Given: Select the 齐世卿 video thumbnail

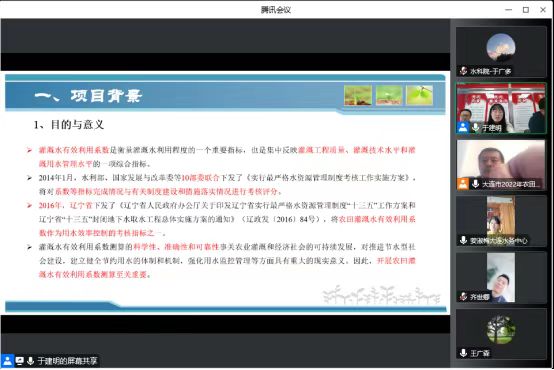Looking at the screenshot, I should coord(501,277).
